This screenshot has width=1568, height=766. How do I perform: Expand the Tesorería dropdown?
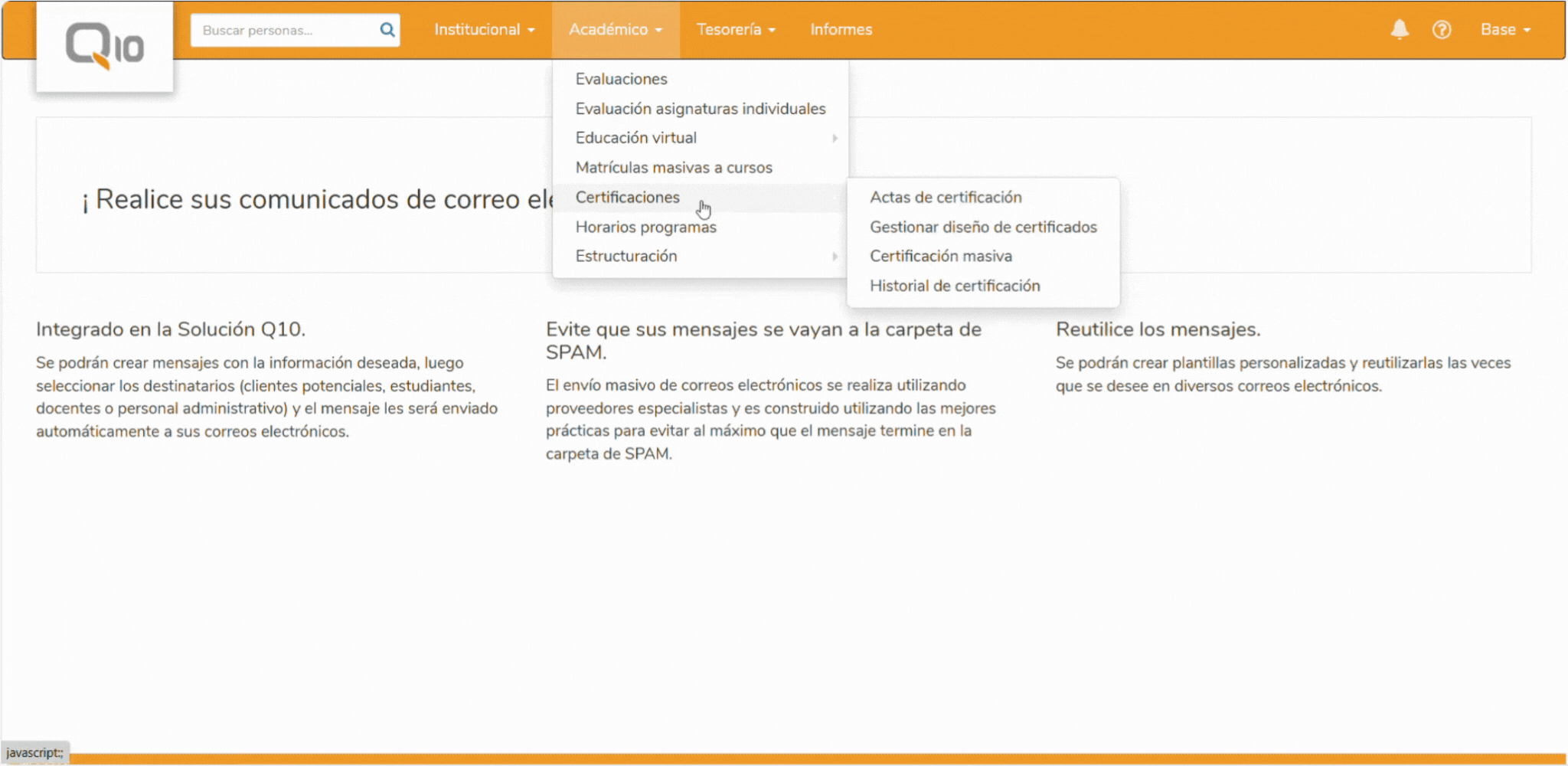[x=734, y=29]
